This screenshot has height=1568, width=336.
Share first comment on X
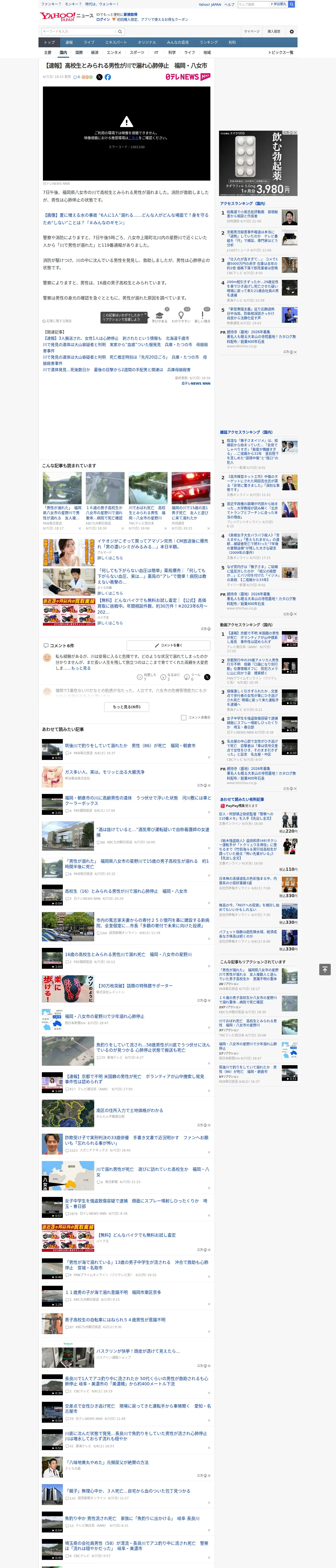[x=207, y=677]
